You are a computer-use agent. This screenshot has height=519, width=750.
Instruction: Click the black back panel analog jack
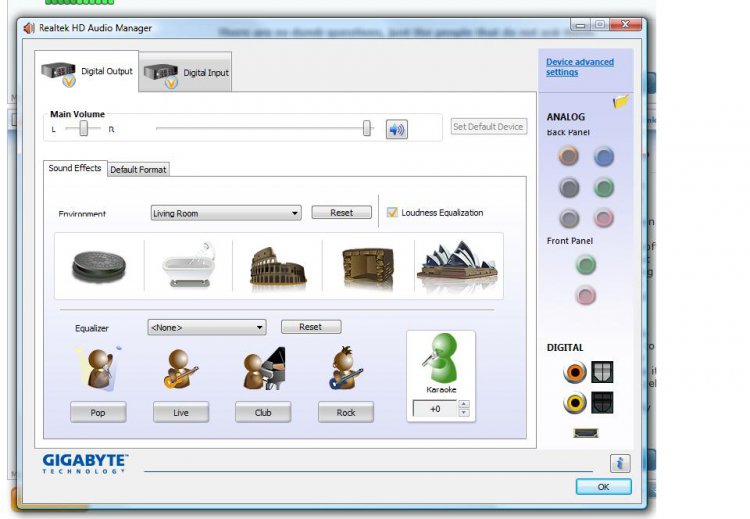pos(569,188)
